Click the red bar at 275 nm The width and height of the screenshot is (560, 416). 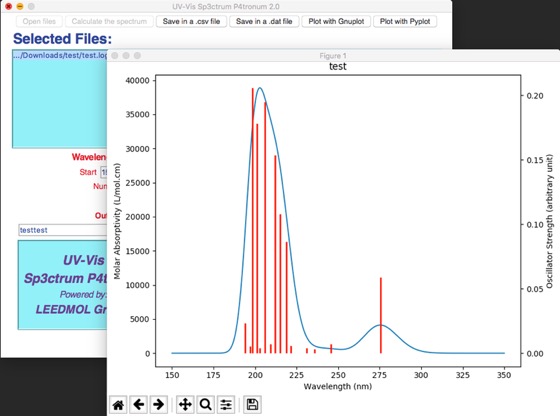click(381, 315)
